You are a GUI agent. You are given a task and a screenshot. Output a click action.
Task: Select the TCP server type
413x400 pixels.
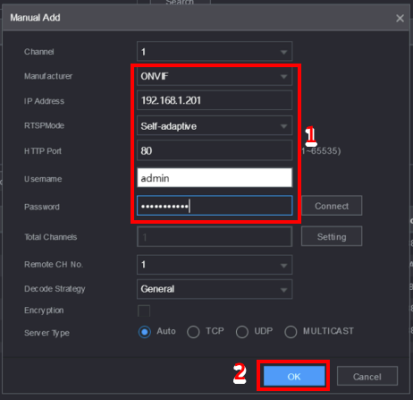pyautogui.click(x=193, y=332)
